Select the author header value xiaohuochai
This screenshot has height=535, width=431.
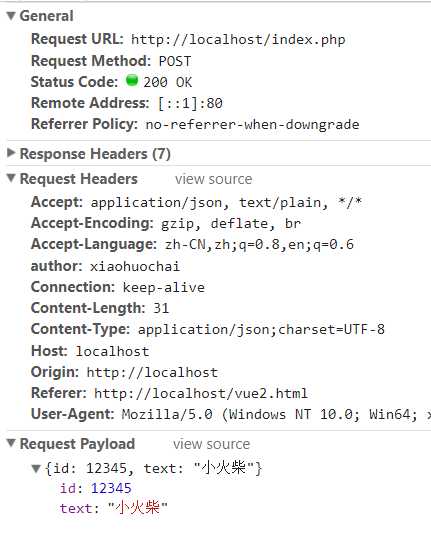tap(135, 266)
